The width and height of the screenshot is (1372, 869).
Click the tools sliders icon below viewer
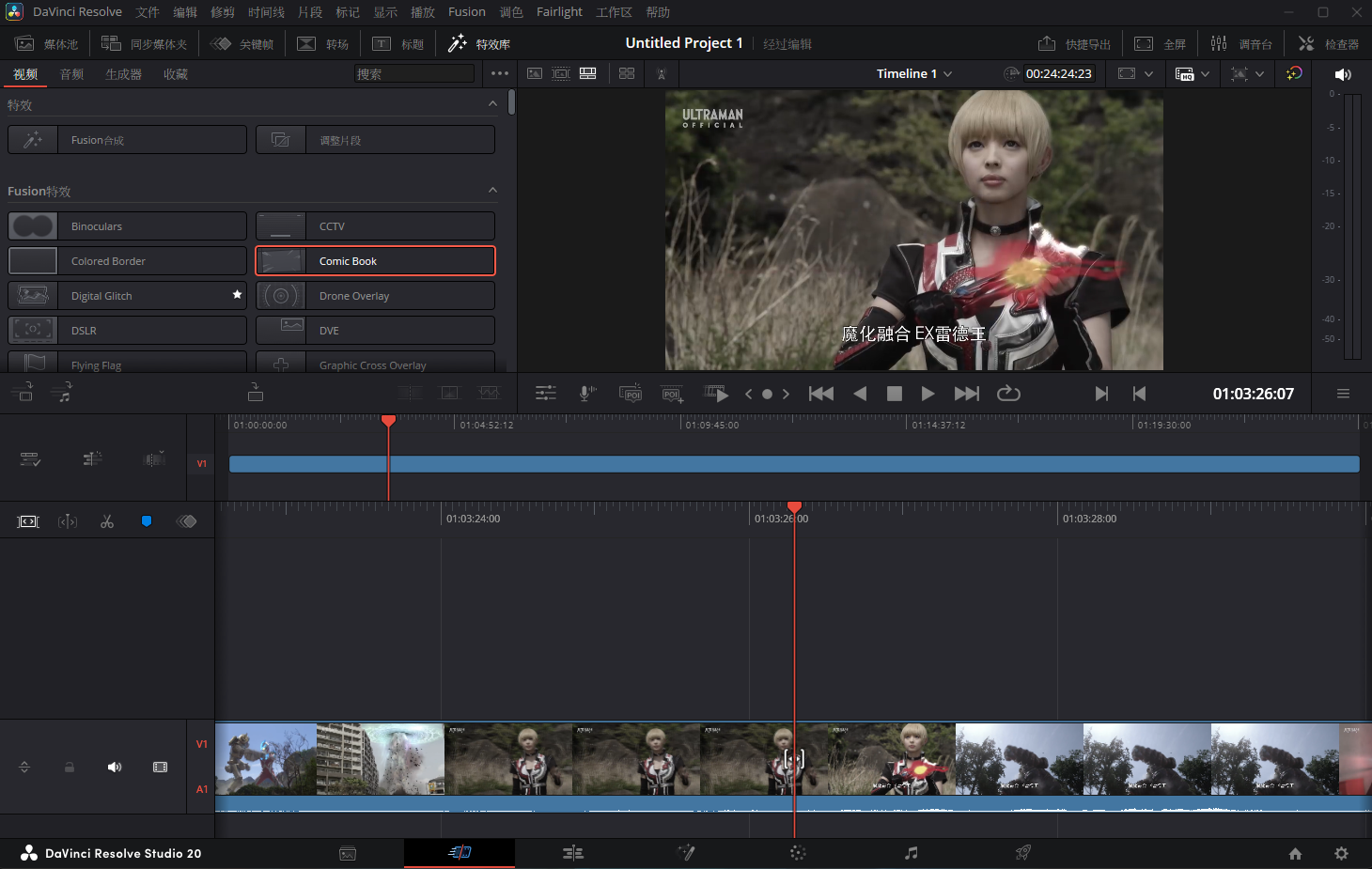tap(546, 394)
